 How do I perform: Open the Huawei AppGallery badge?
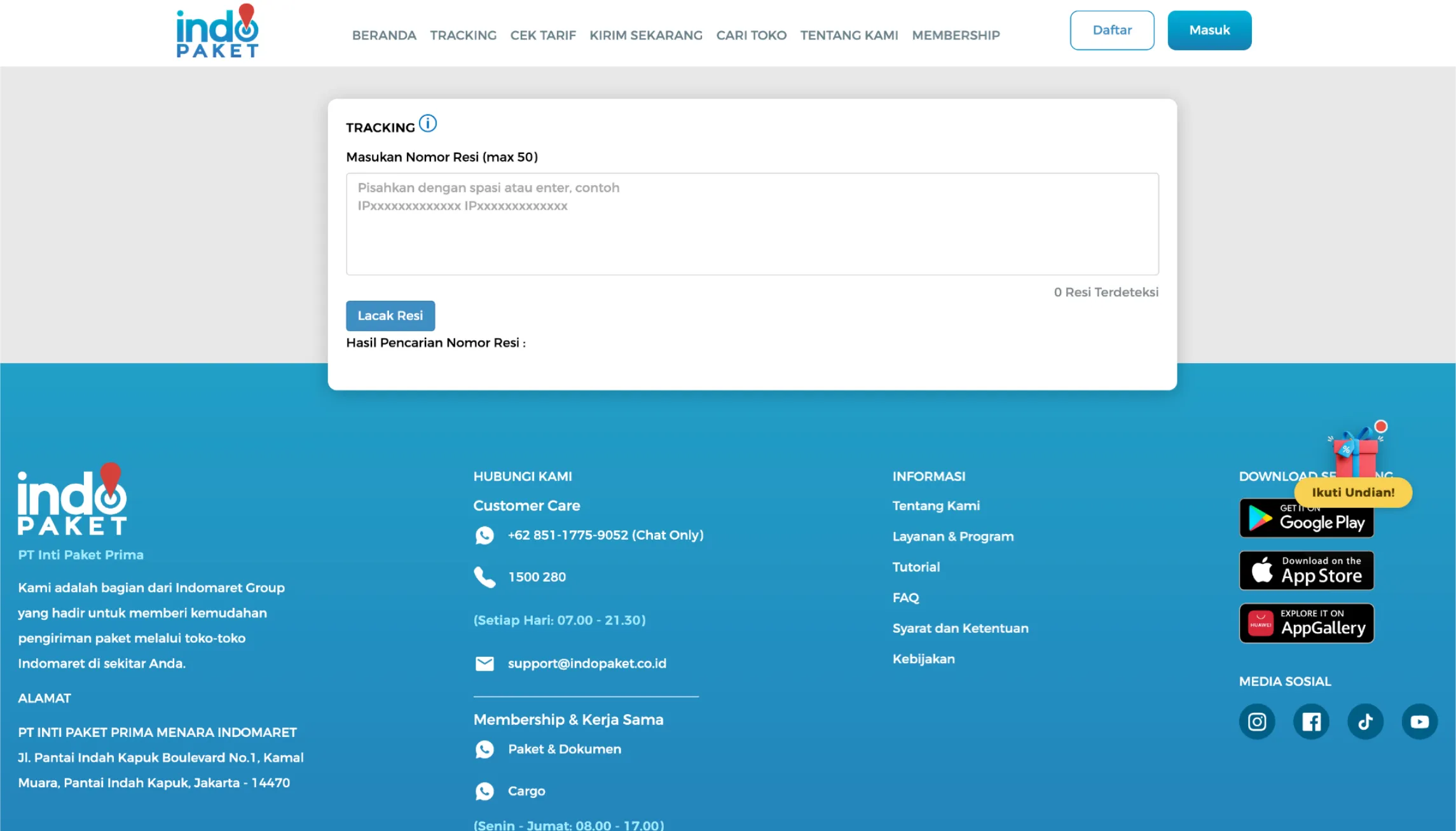[1307, 623]
